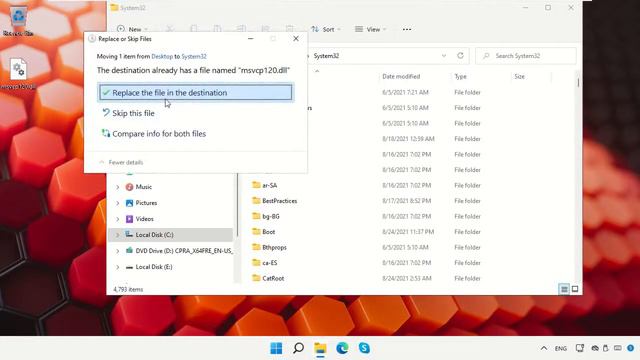Choose Replace the file in the destination
The height and width of the screenshot is (360, 640).
coord(195,93)
